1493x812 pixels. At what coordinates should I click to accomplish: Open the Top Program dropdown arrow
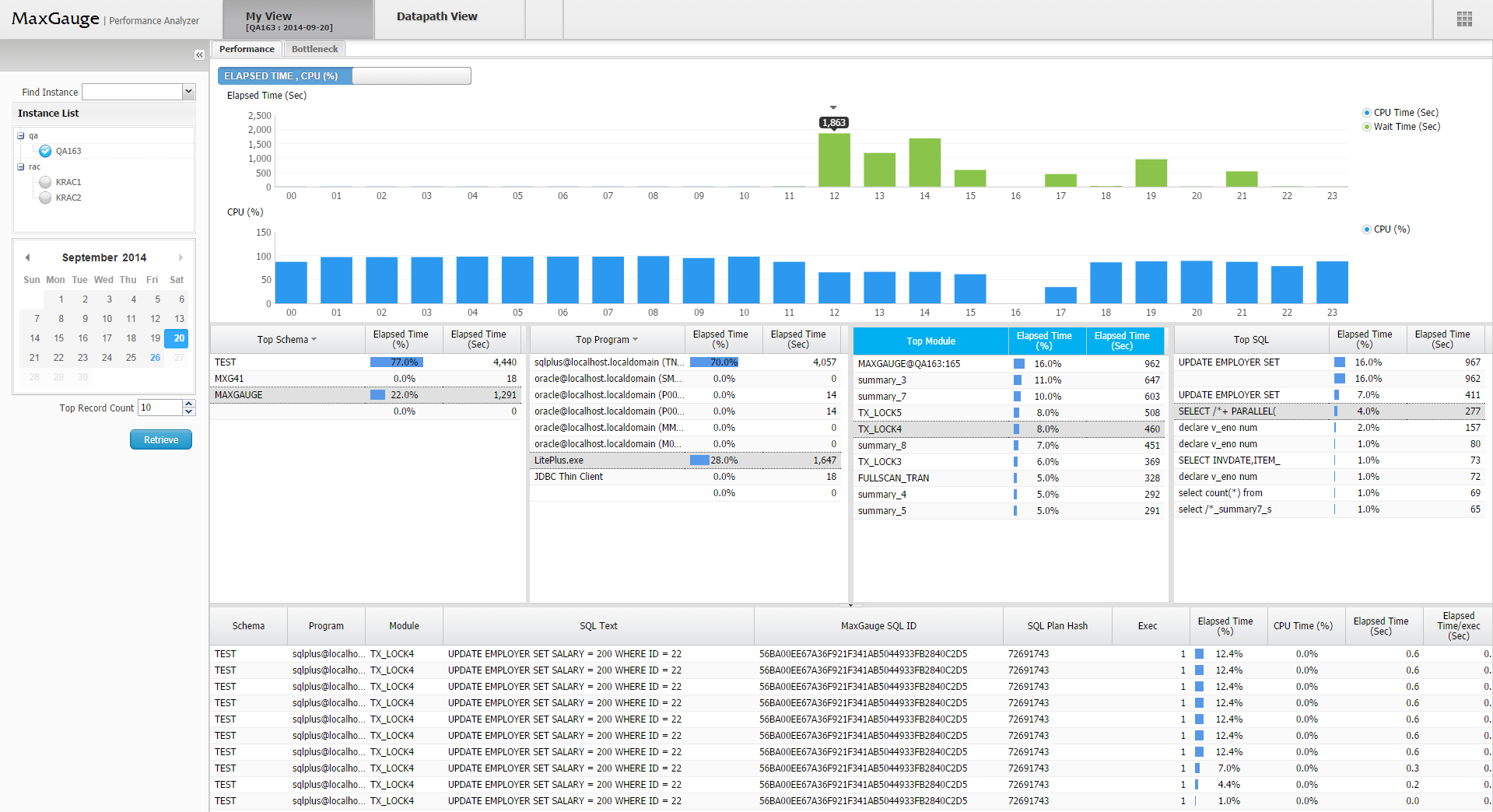(x=635, y=340)
